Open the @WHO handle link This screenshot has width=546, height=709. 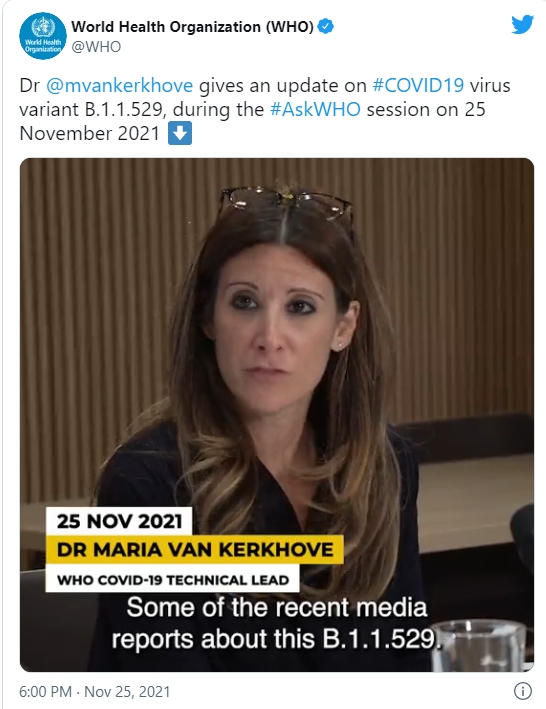96,47
